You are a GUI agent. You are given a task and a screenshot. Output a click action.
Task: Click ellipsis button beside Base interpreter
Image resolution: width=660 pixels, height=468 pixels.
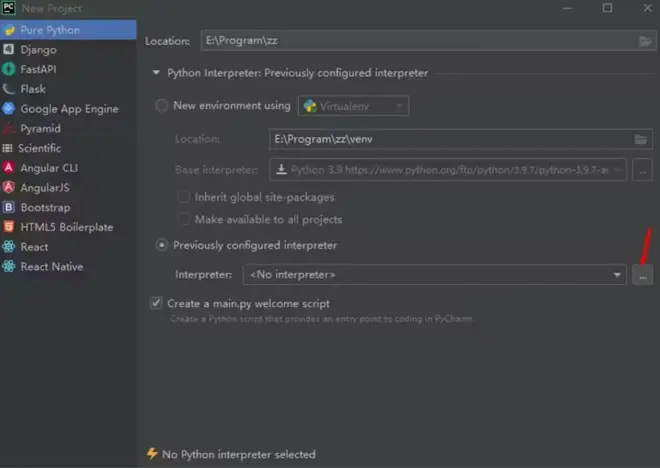pyautogui.click(x=643, y=170)
